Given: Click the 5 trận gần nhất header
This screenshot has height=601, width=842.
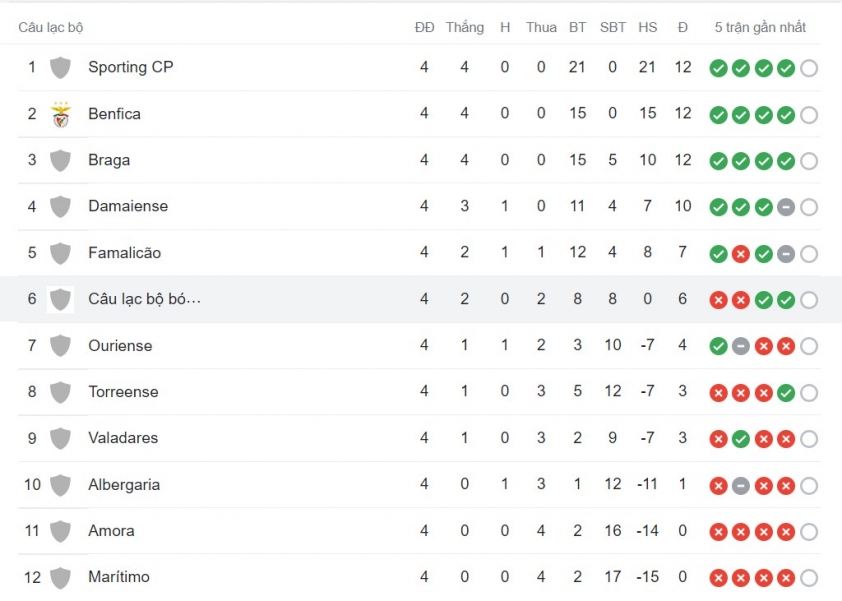Looking at the screenshot, I should (760, 27).
